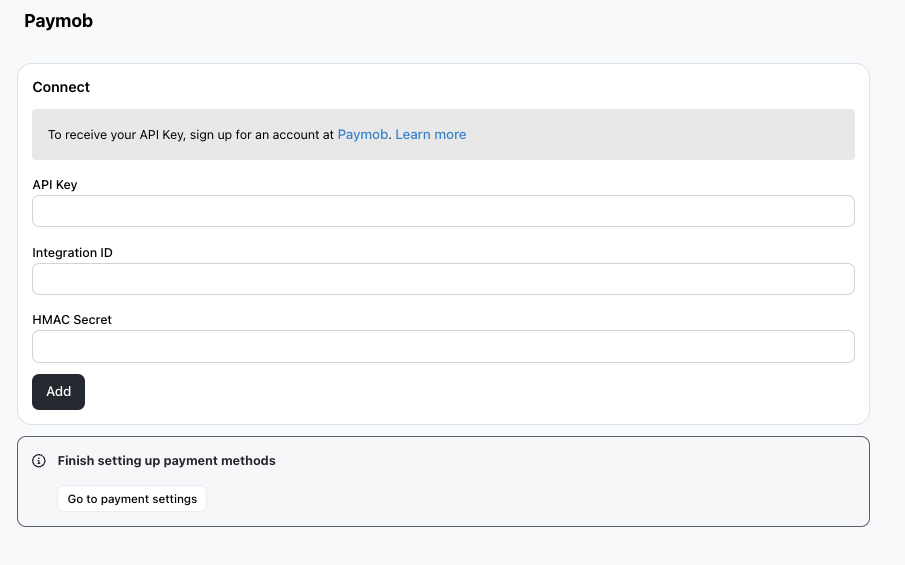Click the Integration ID label
Screen dimensions: 905x565
coord(73,253)
